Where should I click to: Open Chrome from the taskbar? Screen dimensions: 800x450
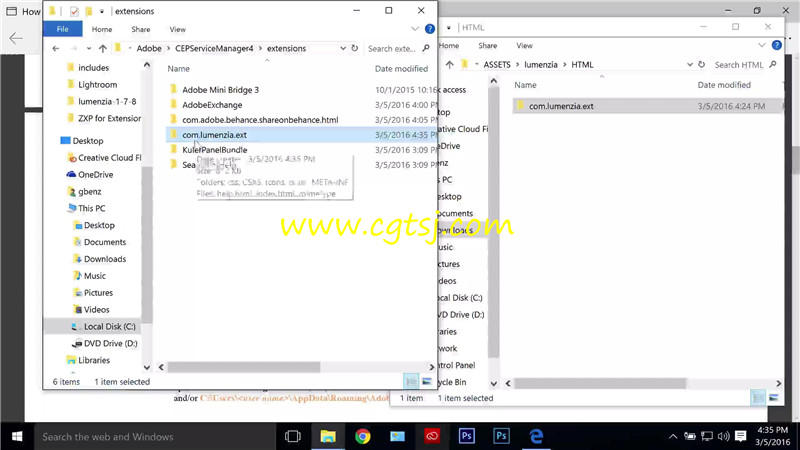pyautogui.click(x=363, y=436)
